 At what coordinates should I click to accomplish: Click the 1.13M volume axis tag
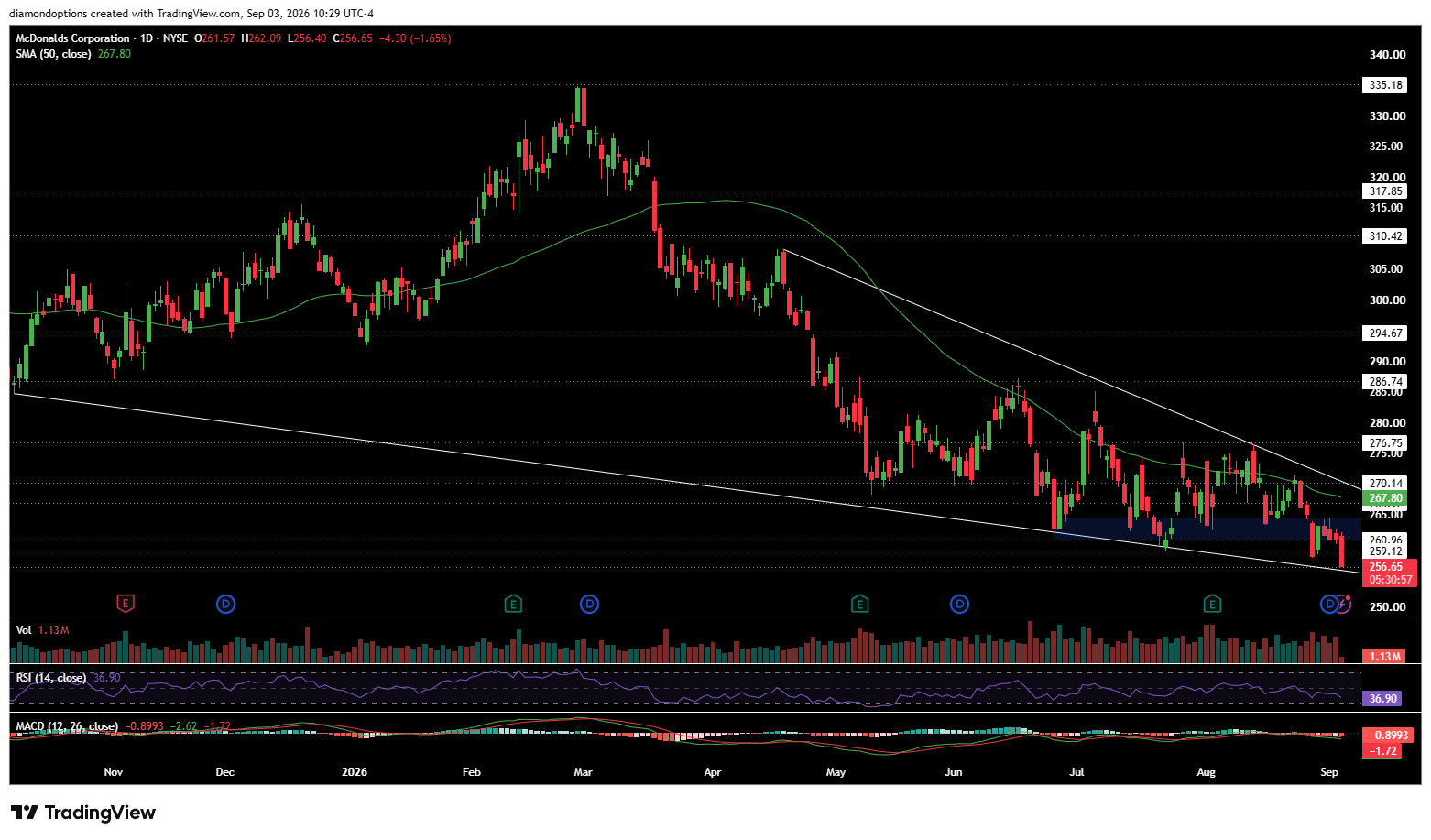1385,657
